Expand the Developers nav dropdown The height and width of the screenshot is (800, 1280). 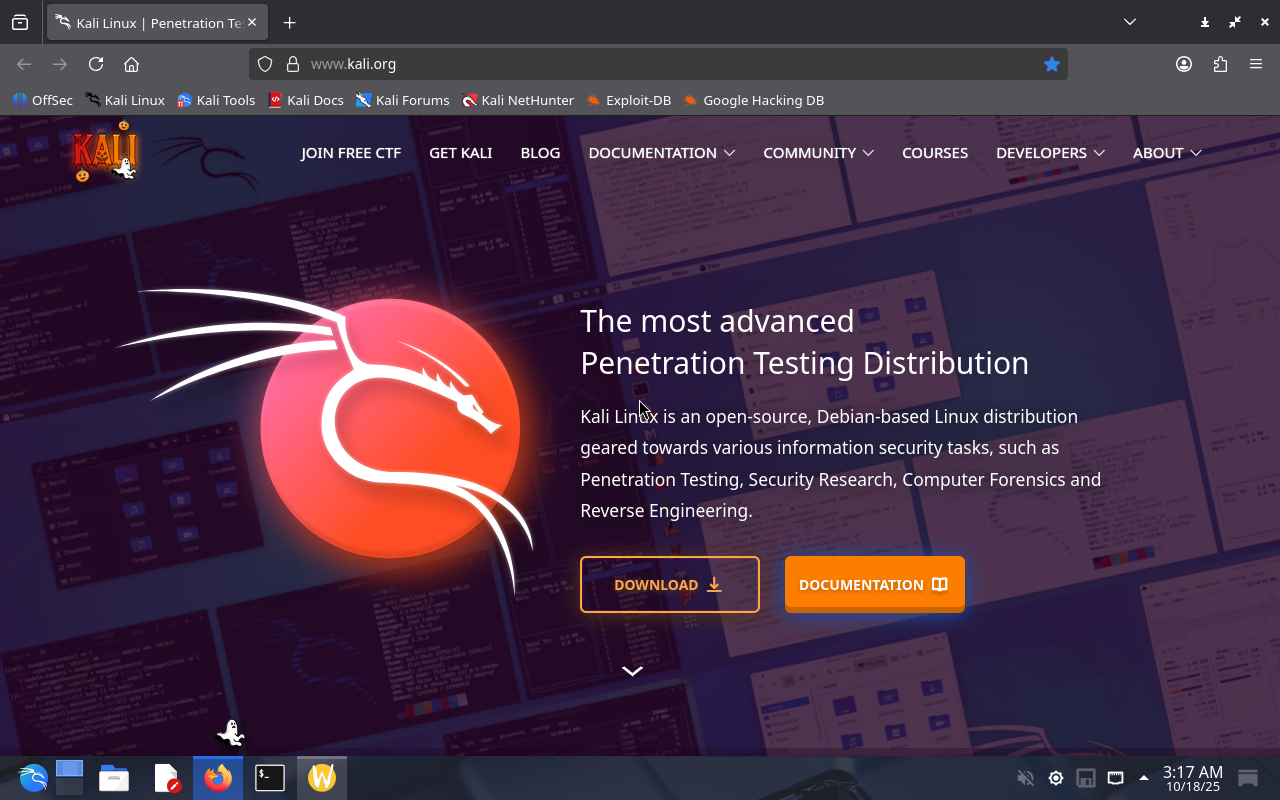pyautogui.click(x=1049, y=153)
